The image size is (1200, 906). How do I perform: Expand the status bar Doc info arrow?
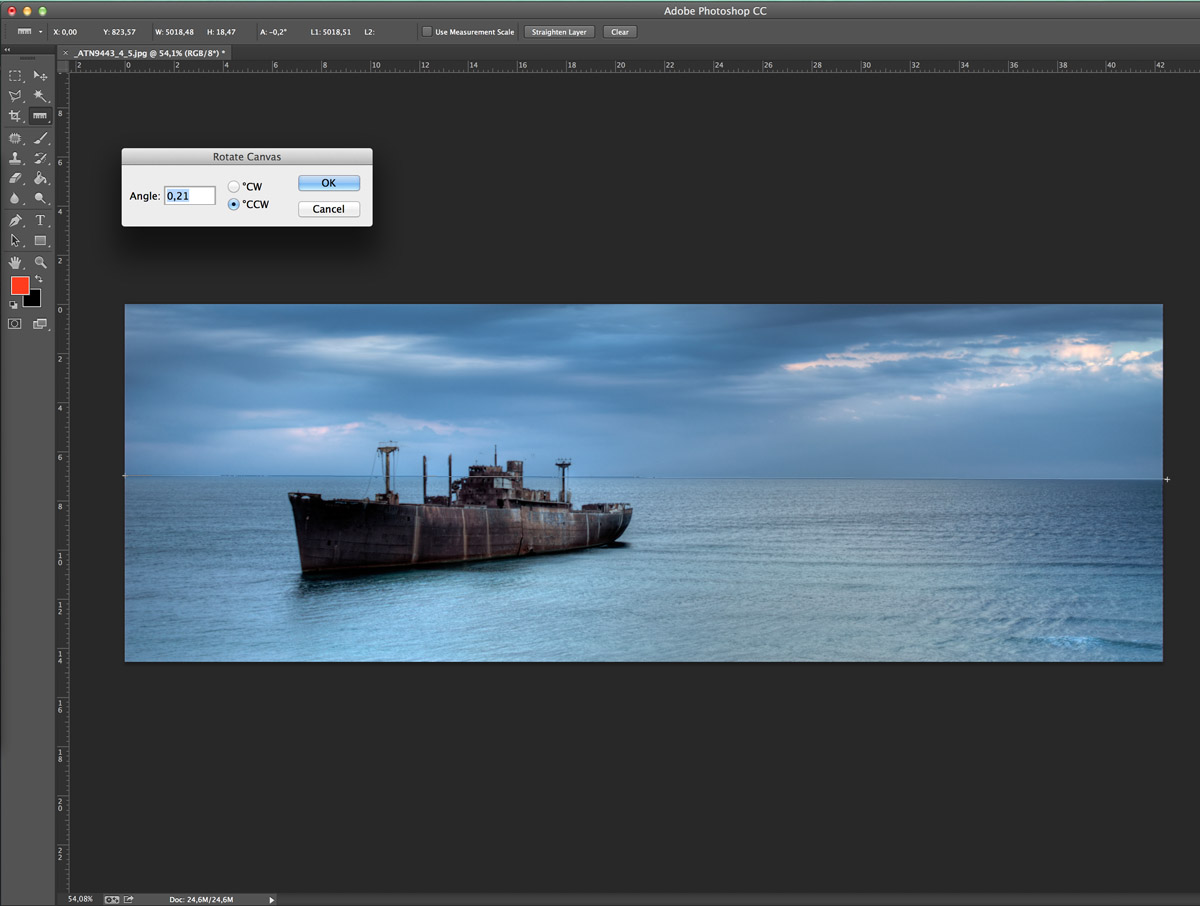272,900
